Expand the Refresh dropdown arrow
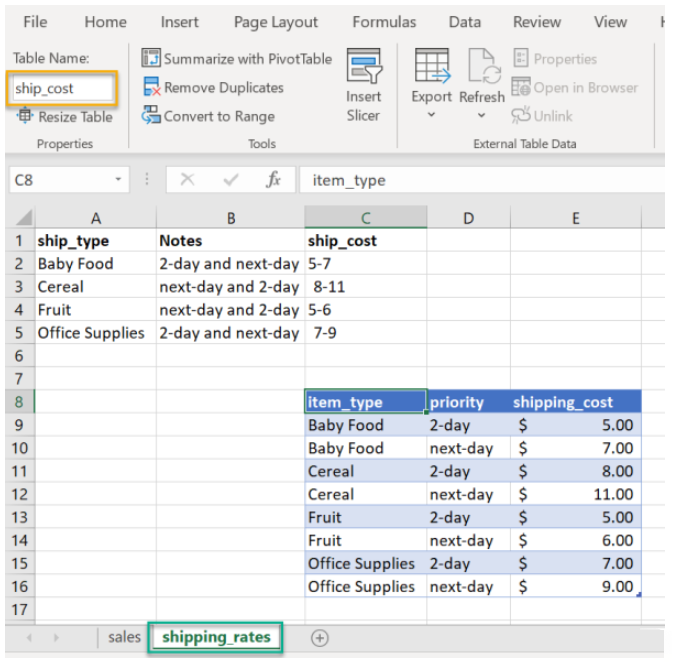676x662 pixels. (x=482, y=115)
